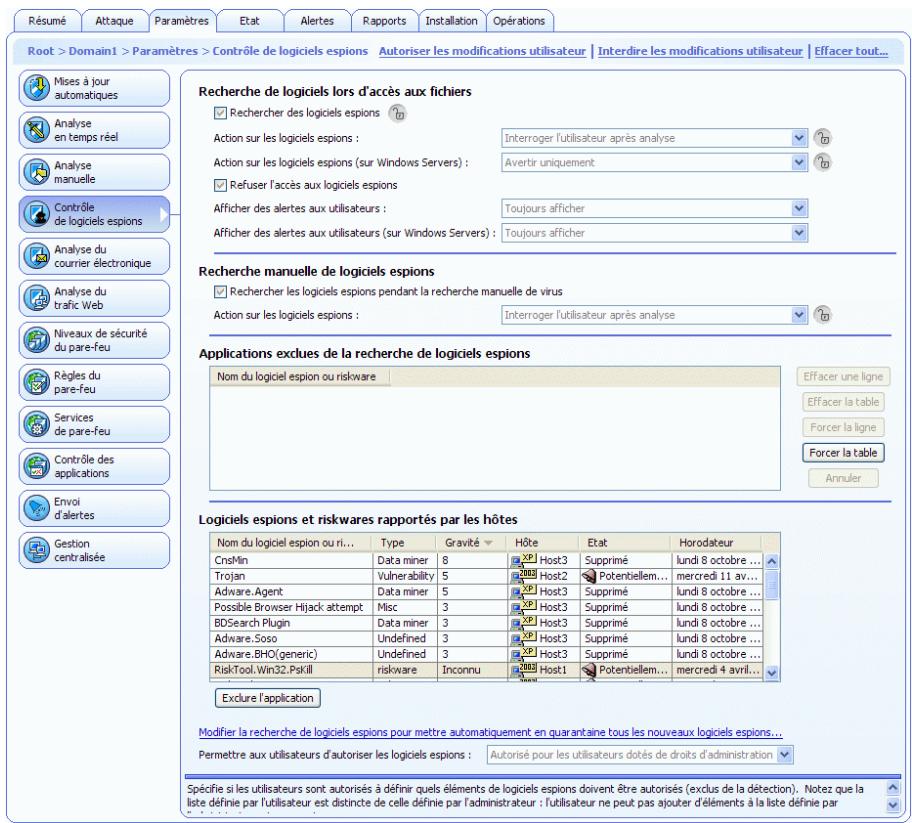Click Autoriser les modifications utilisateur link
Viewport: 912px width, 823px height.
tap(482, 51)
